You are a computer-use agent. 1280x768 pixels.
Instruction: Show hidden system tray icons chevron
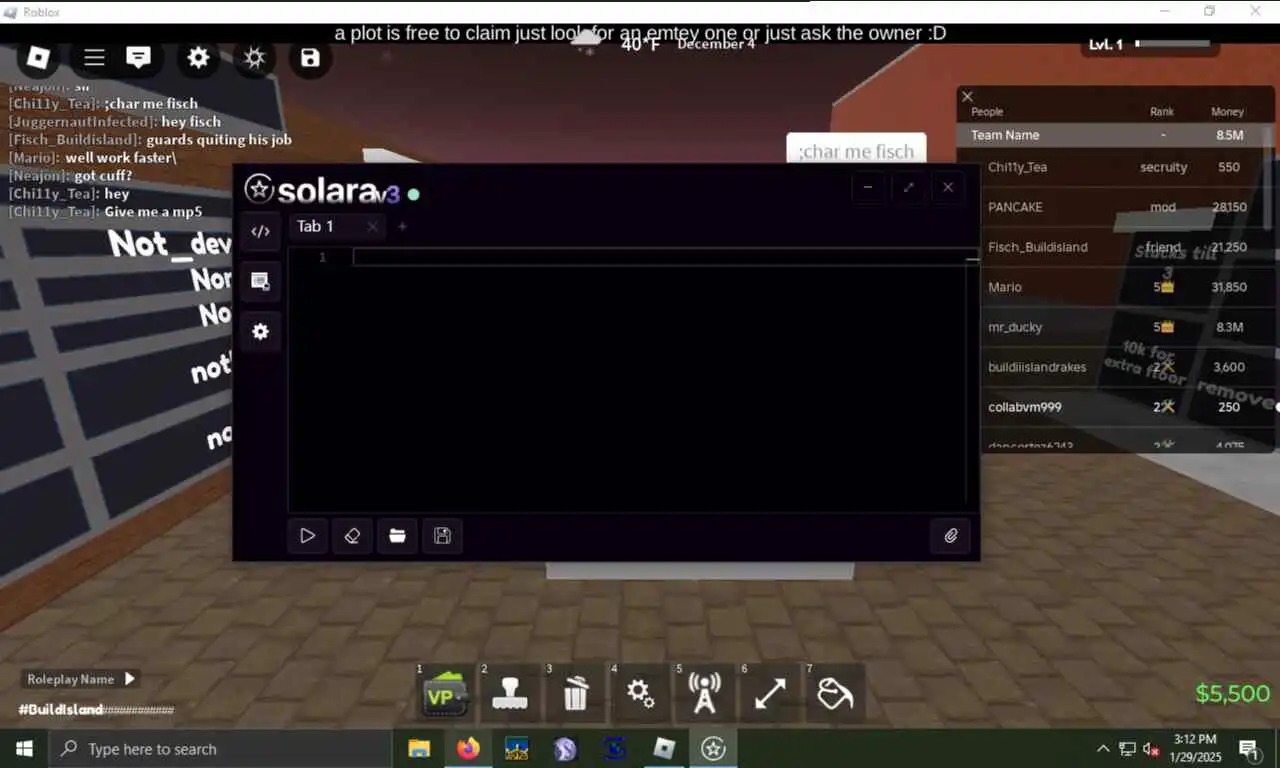point(1103,749)
